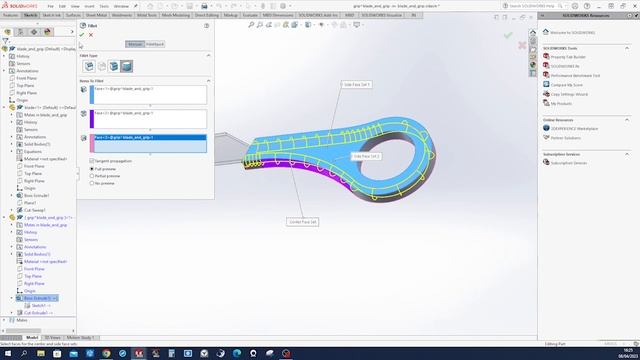Switch to Manual fillet mode
640x360 pixels.
(x=135, y=44)
